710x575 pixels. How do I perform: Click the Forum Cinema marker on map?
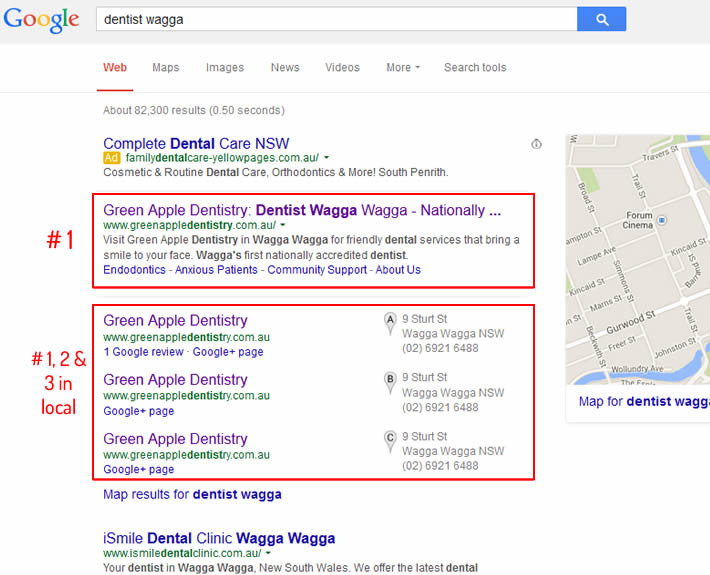click(662, 220)
